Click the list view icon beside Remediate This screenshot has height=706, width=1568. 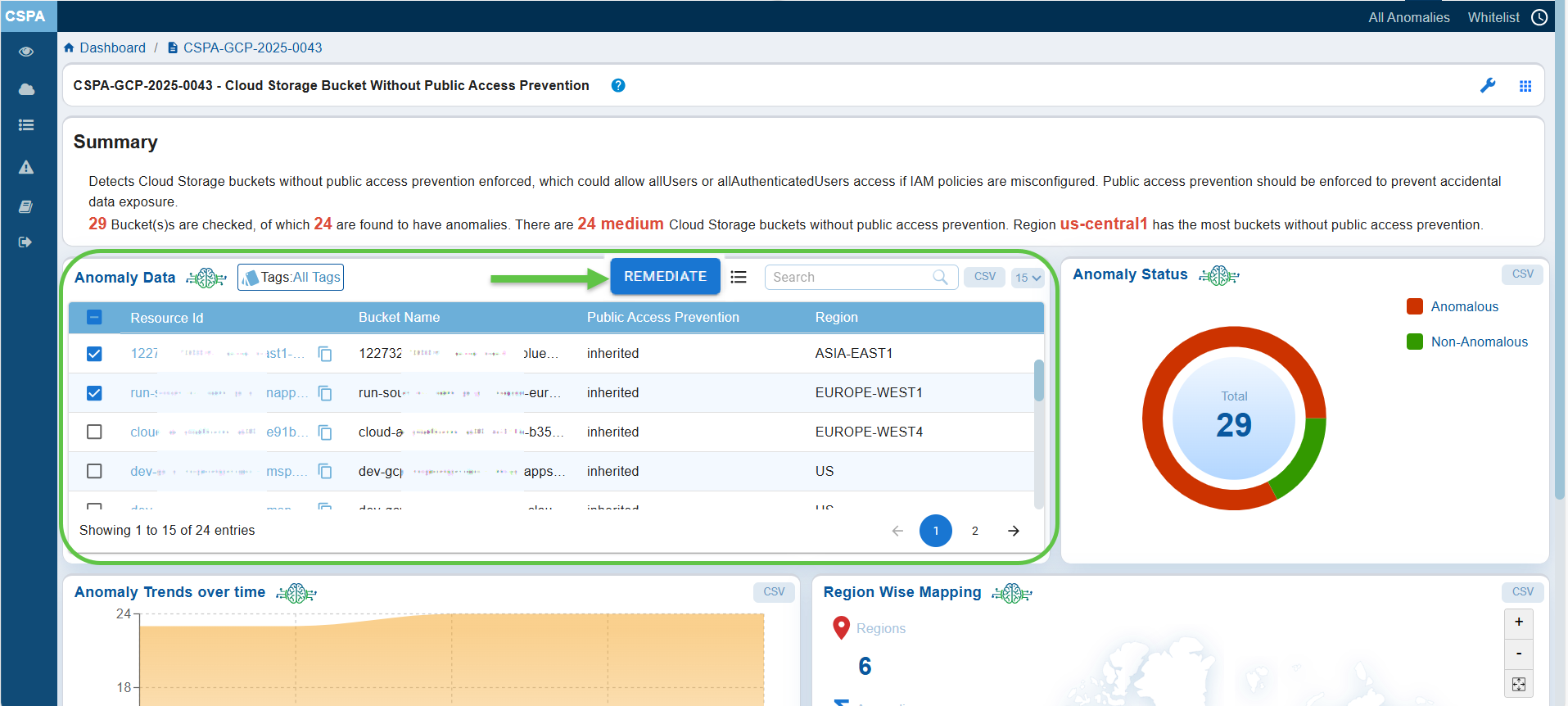pos(739,277)
